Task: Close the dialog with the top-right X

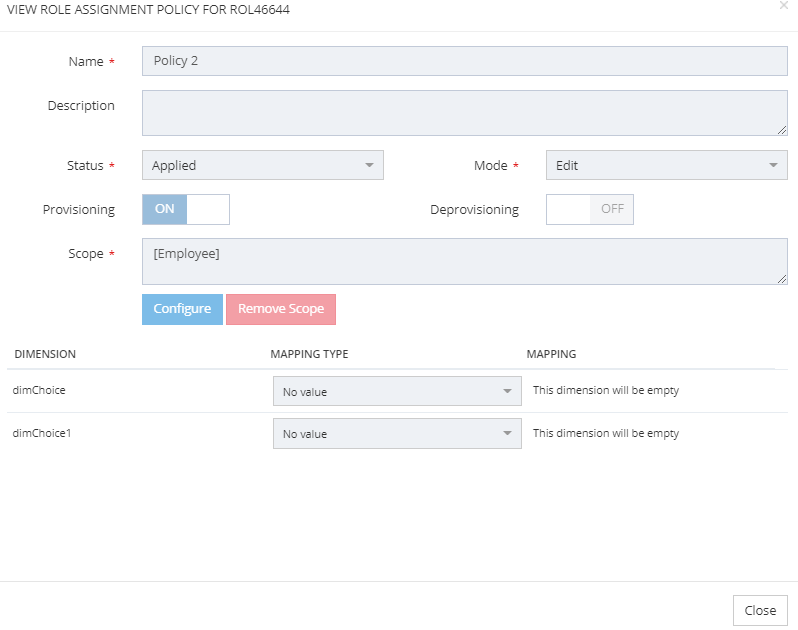Action: [x=783, y=6]
